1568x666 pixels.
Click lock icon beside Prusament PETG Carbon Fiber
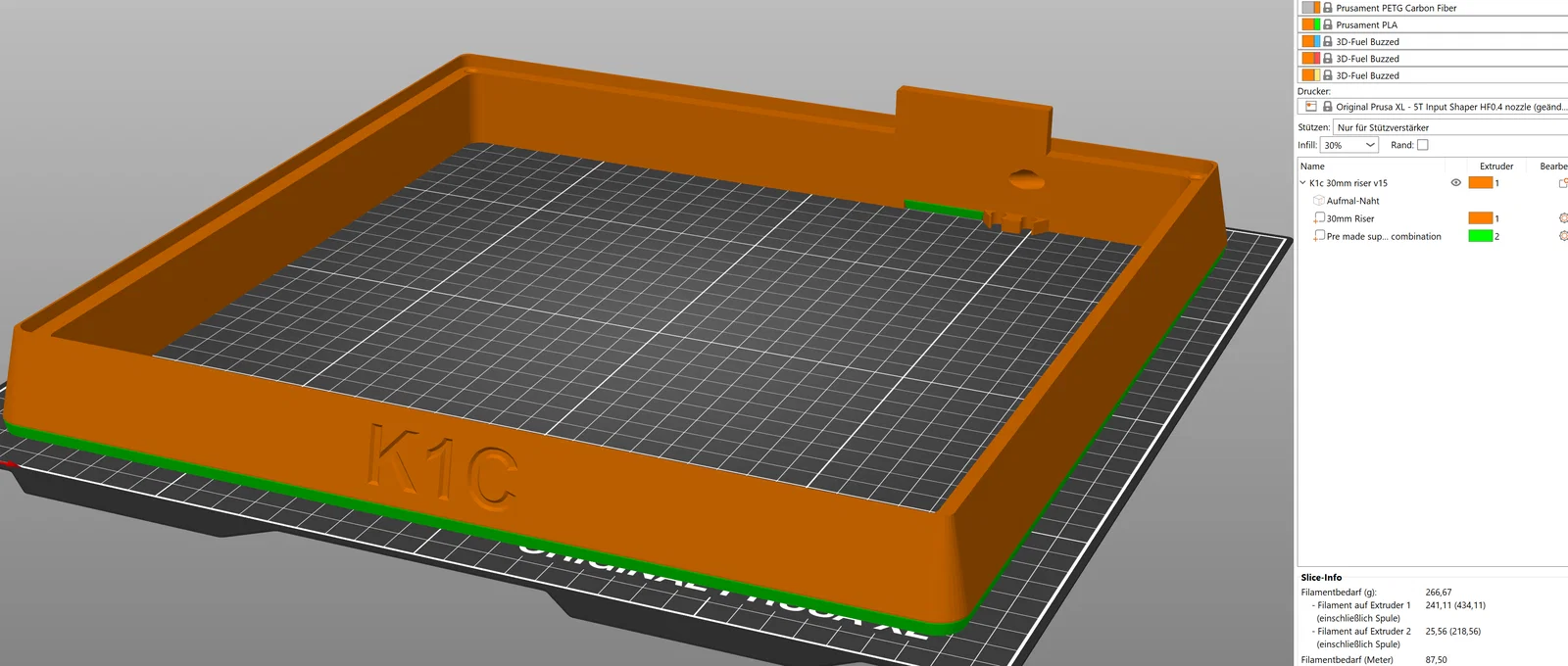point(1328,8)
